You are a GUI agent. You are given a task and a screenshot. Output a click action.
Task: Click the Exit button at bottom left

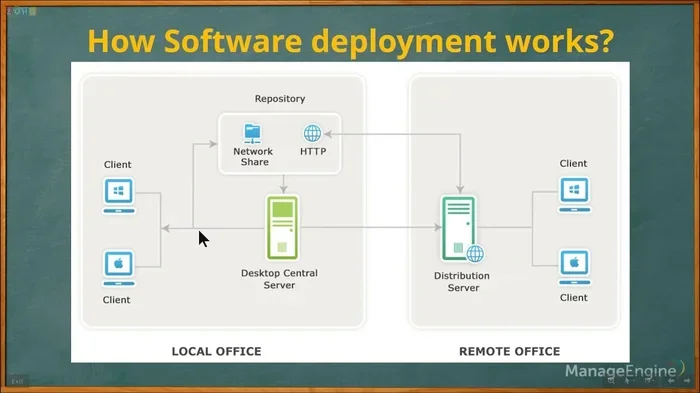tap(17, 381)
